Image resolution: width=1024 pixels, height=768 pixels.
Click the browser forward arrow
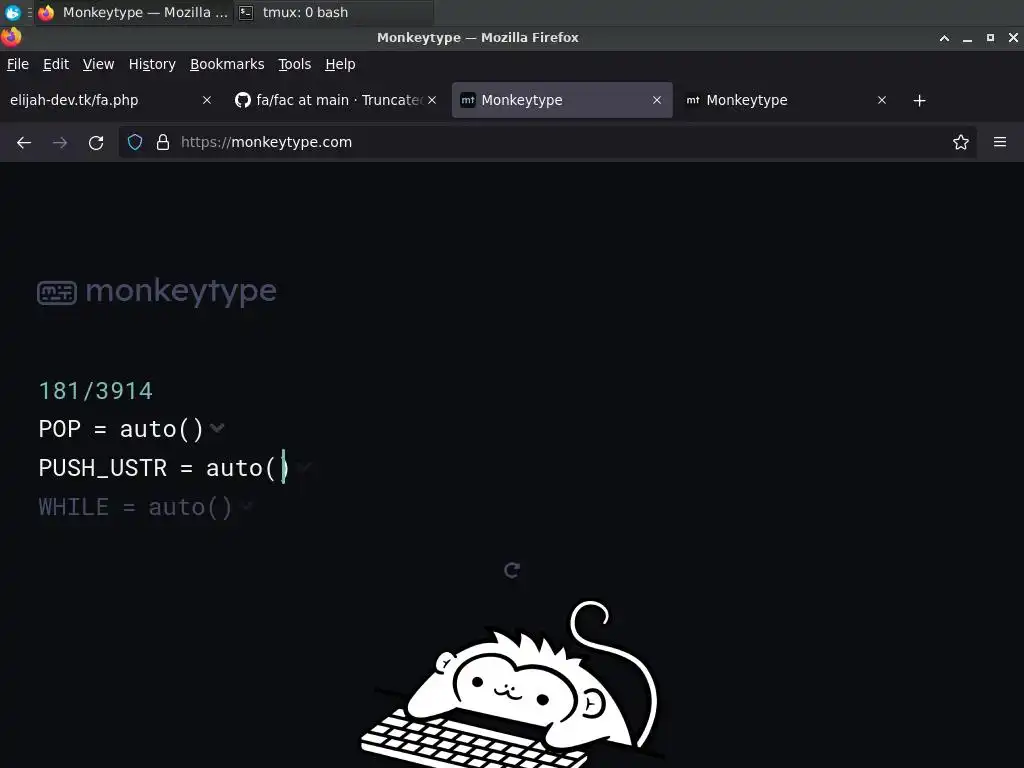click(60, 142)
